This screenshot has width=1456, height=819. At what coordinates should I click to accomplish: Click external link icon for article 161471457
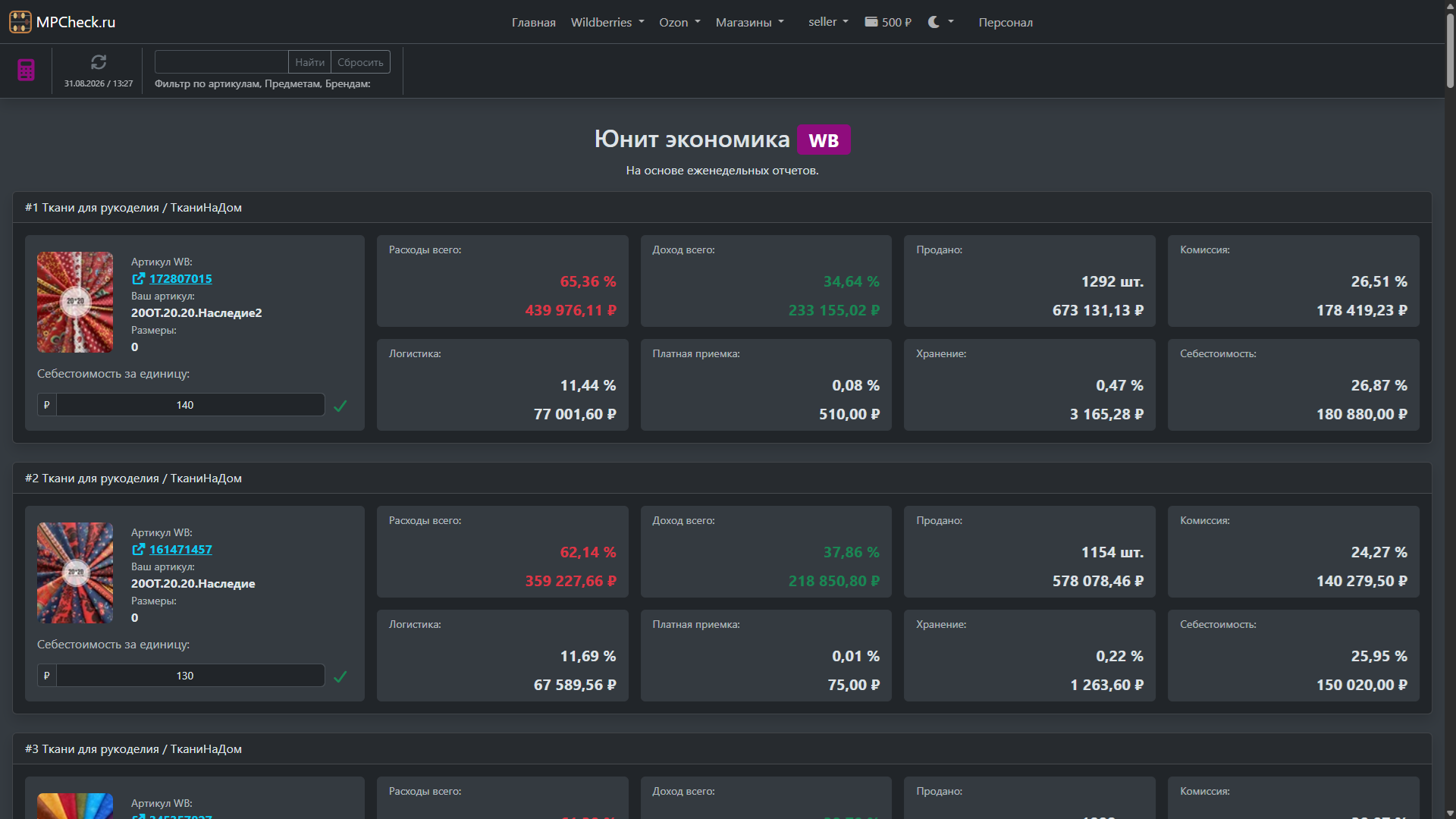138,550
